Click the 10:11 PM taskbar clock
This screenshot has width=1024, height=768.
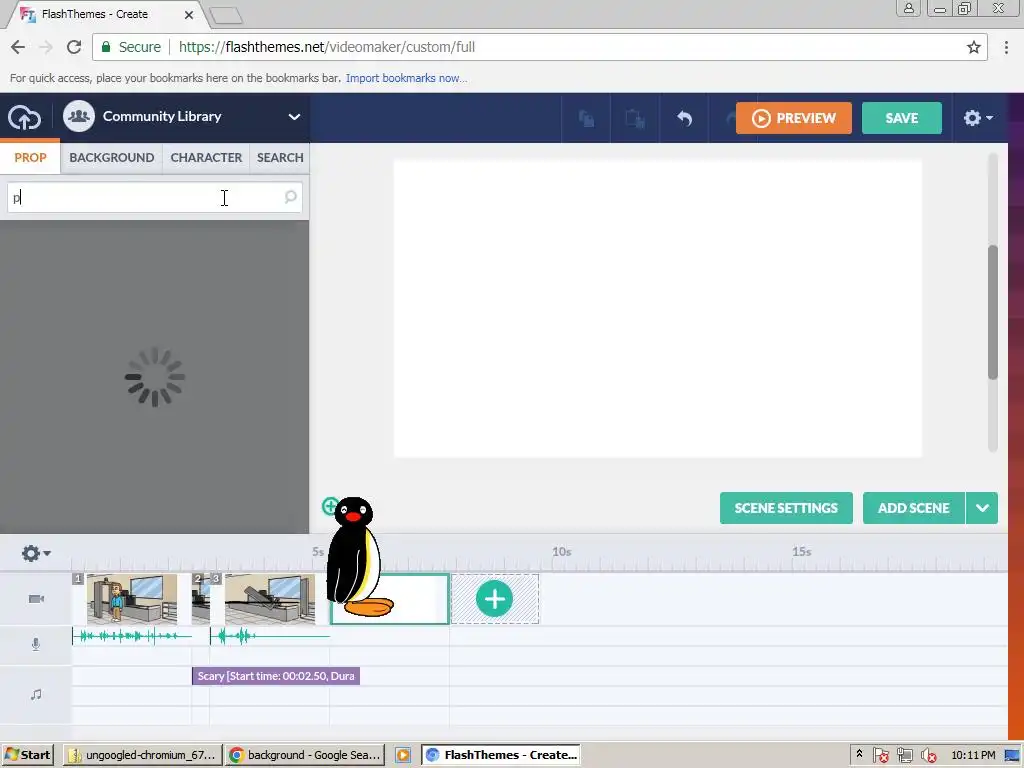[x=974, y=755]
